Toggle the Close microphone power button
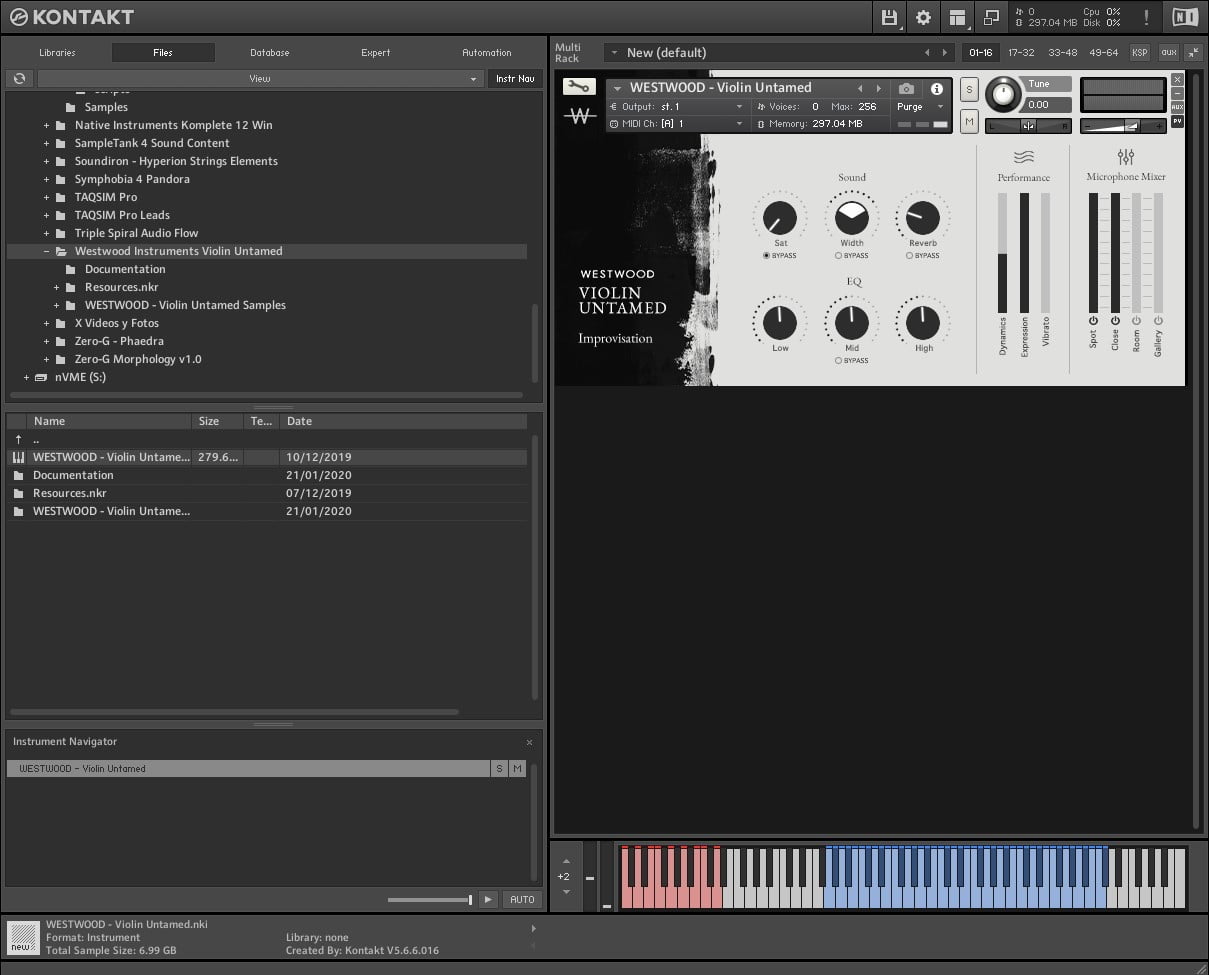This screenshot has width=1209, height=975. [x=1115, y=321]
